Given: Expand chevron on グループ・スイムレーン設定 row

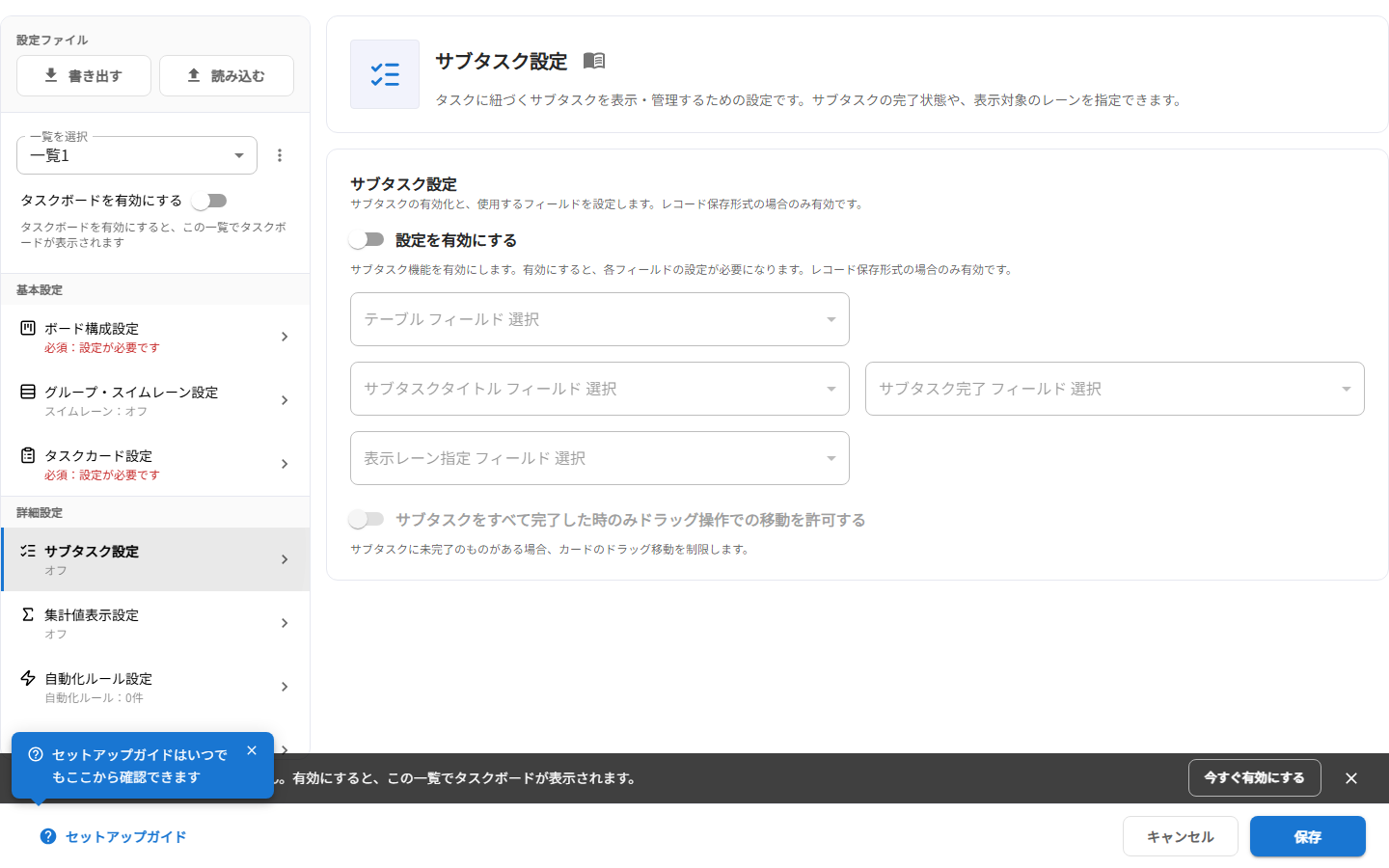Looking at the screenshot, I should 285,400.
